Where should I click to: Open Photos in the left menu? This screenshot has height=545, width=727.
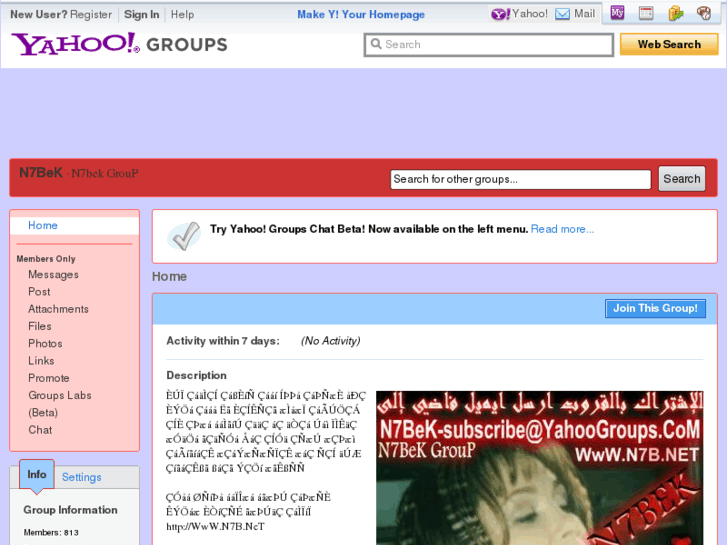45,343
